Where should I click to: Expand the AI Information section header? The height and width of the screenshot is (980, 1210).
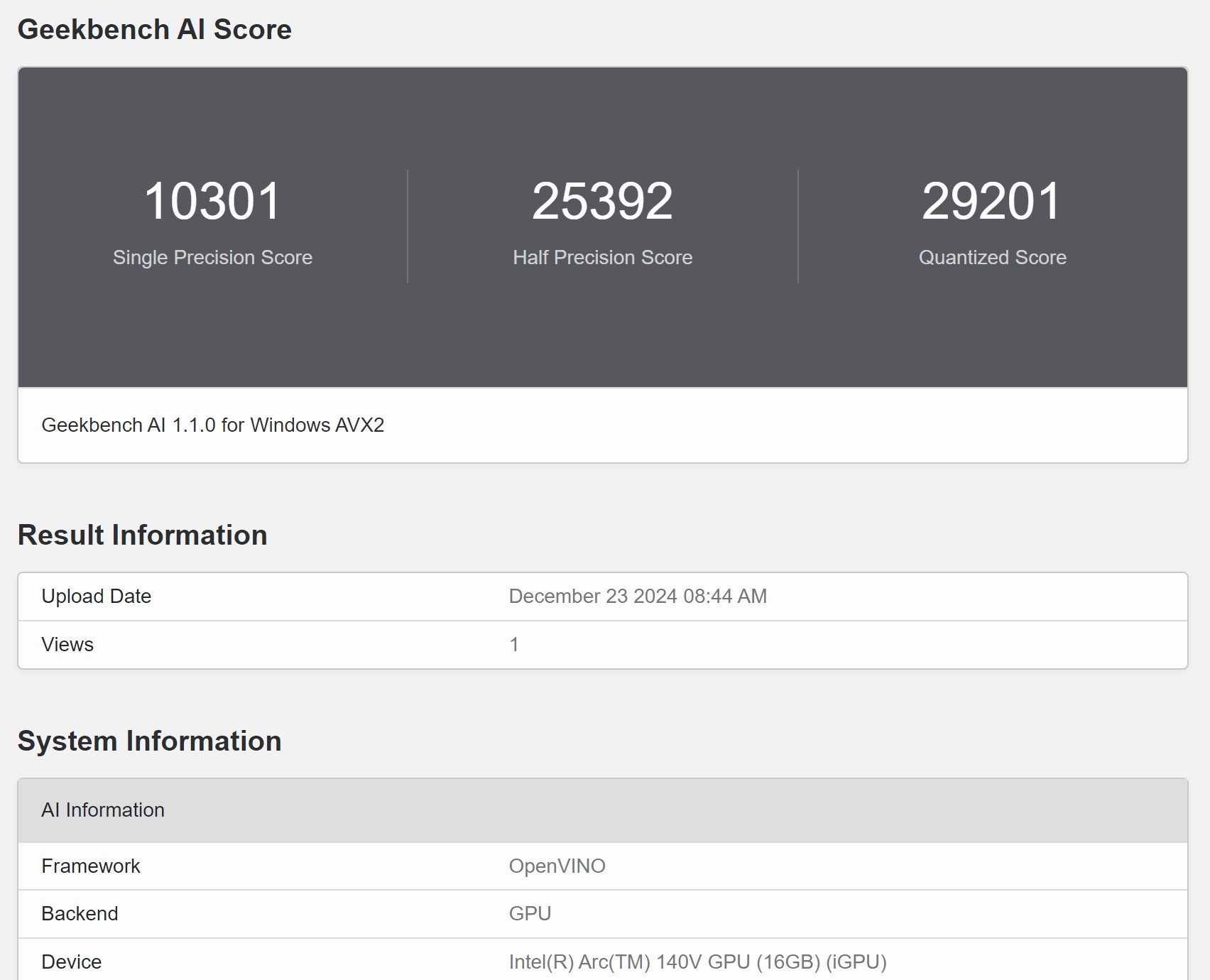(104, 810)
